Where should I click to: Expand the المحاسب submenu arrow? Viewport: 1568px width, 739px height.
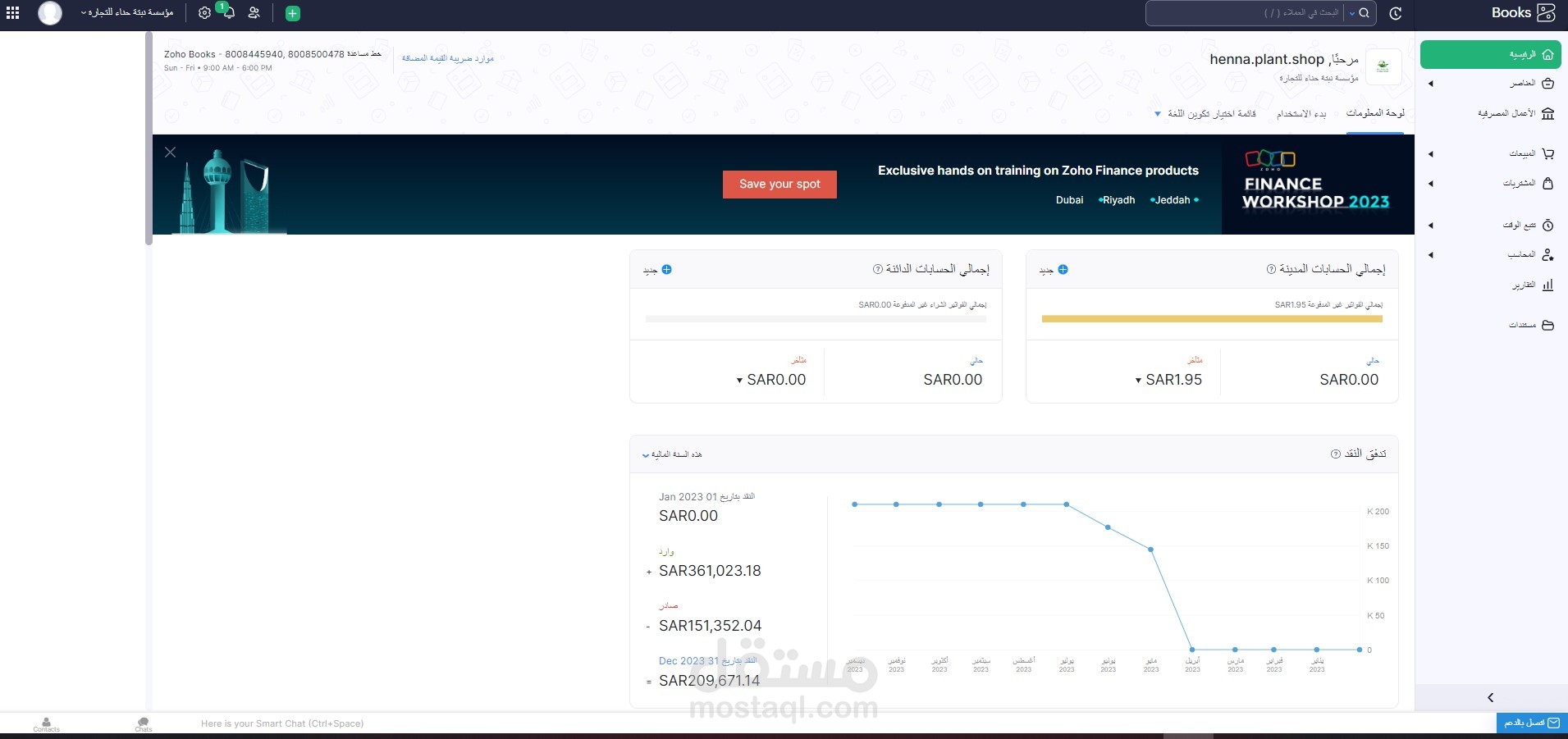(x=1430, y=255)
